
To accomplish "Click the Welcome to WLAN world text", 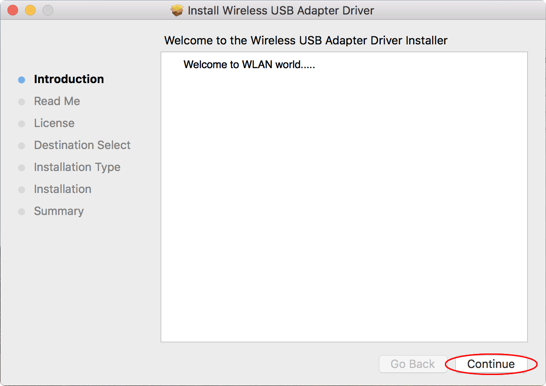I will point(249,64).
